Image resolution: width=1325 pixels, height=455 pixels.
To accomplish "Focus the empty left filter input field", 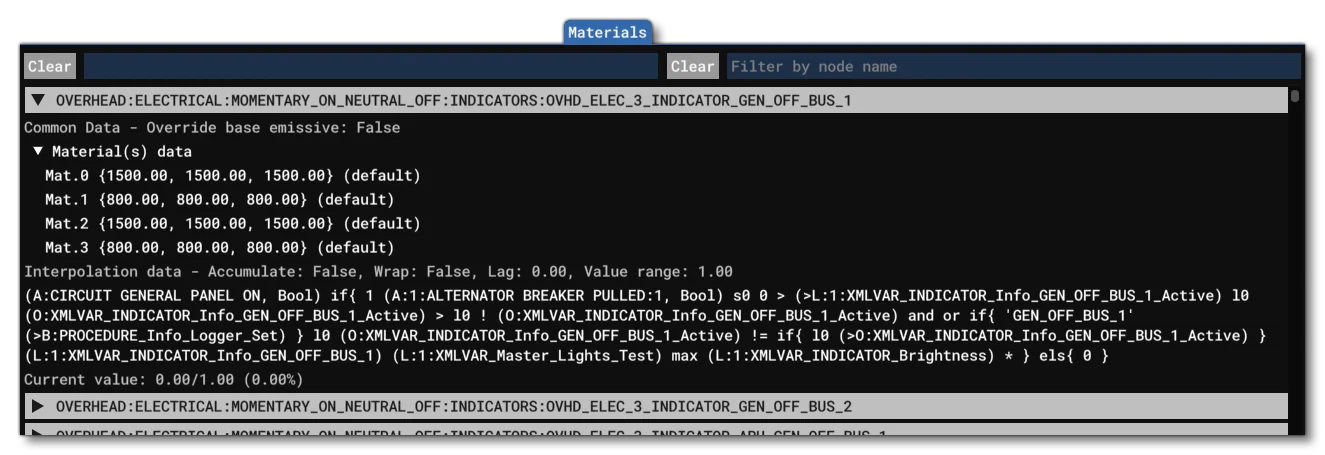I will point(370,66).
